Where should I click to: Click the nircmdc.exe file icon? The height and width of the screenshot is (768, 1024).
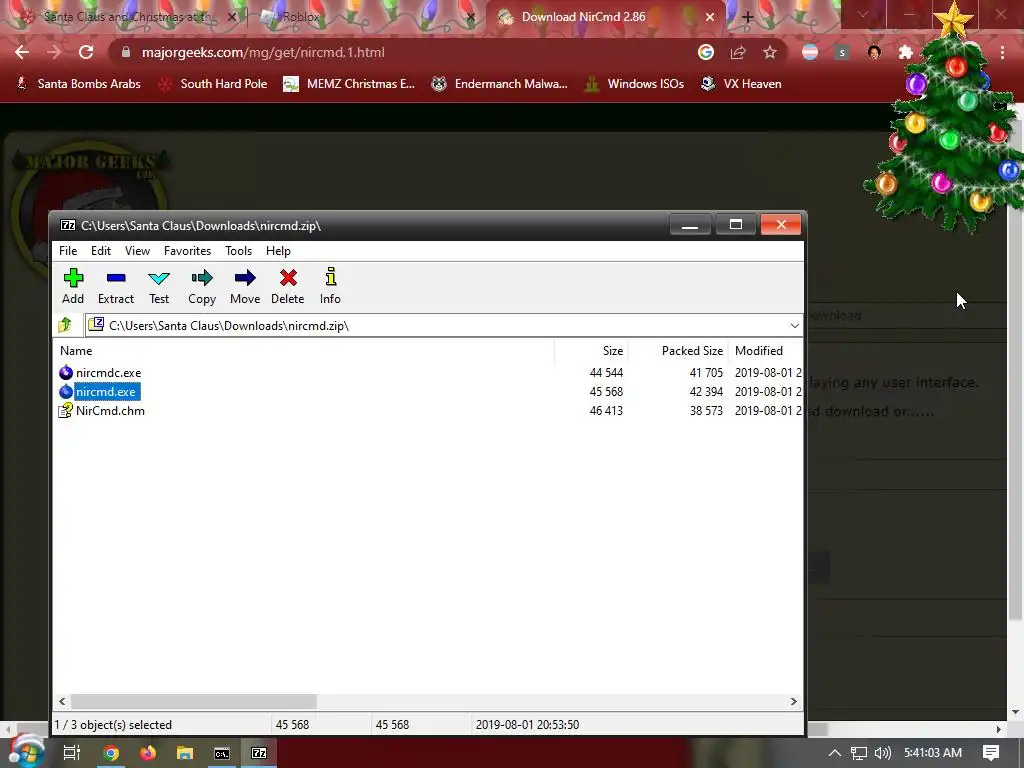click(65, 373)
